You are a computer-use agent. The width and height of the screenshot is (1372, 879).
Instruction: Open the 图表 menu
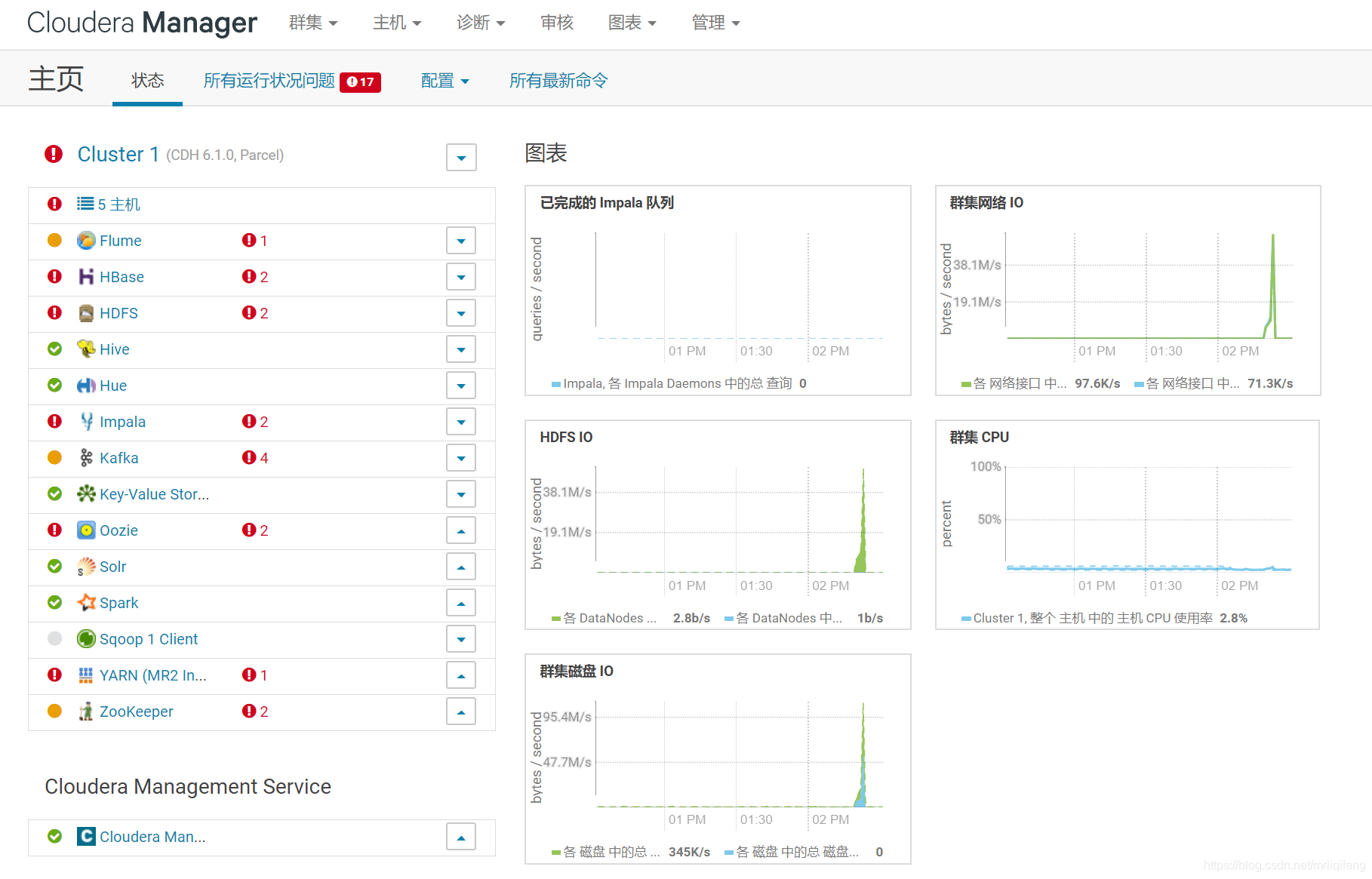(x=632, y=23)
